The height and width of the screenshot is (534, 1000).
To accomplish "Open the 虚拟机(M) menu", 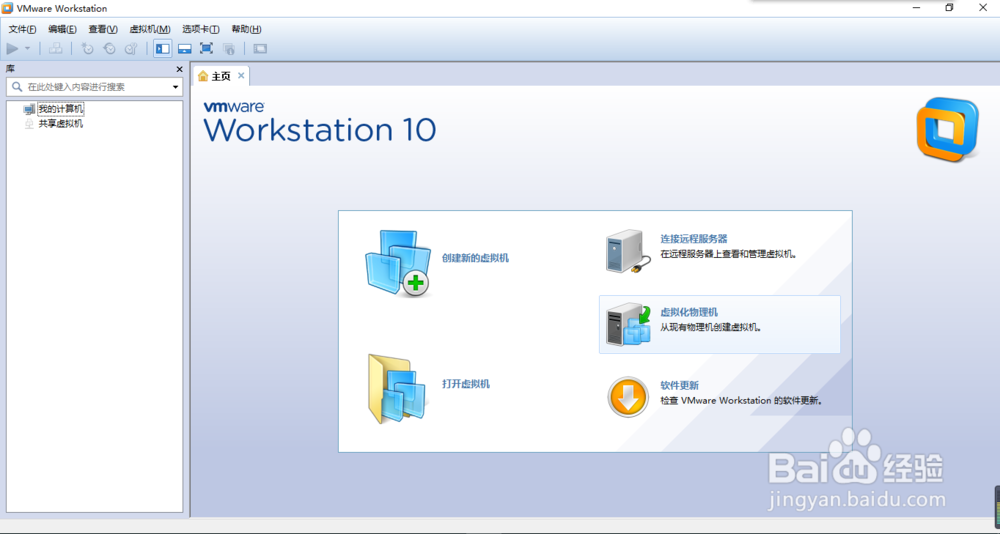I will click(150, 29).
